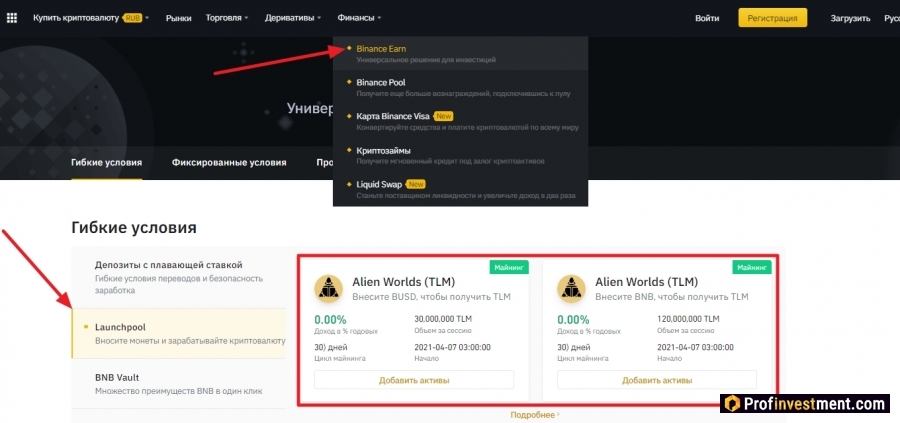Click 30,000,000 TLM session volume

click(x=443, y=319)
